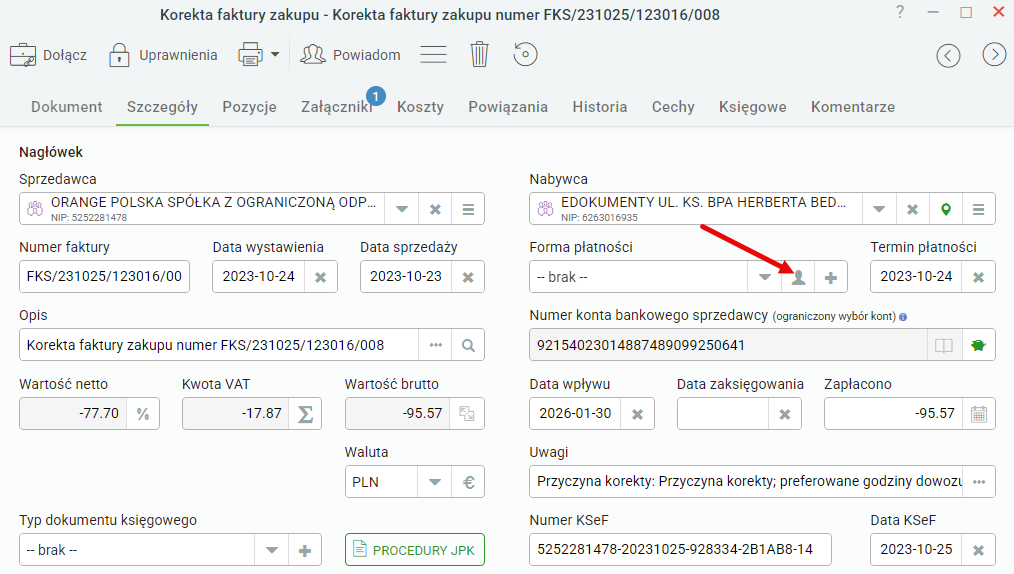Expand the Forma płatności dropdown

764,277
